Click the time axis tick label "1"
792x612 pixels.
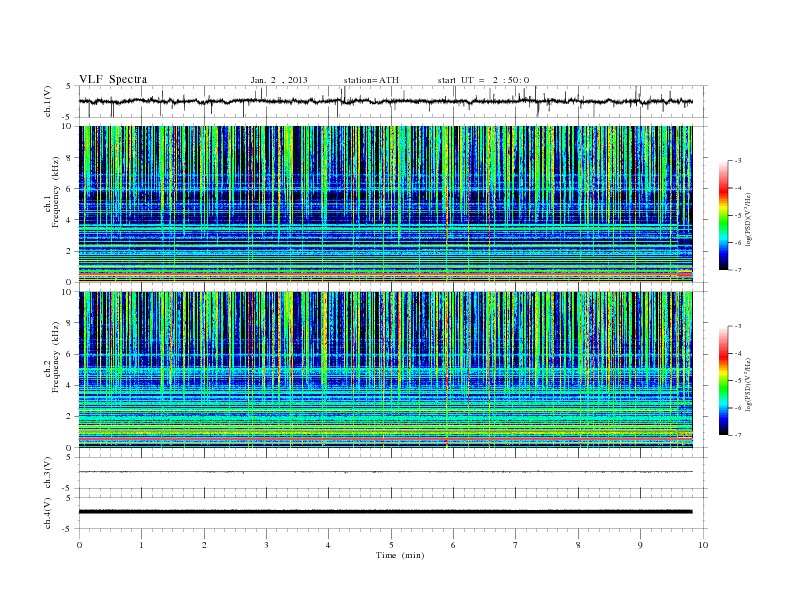point(141,545)
